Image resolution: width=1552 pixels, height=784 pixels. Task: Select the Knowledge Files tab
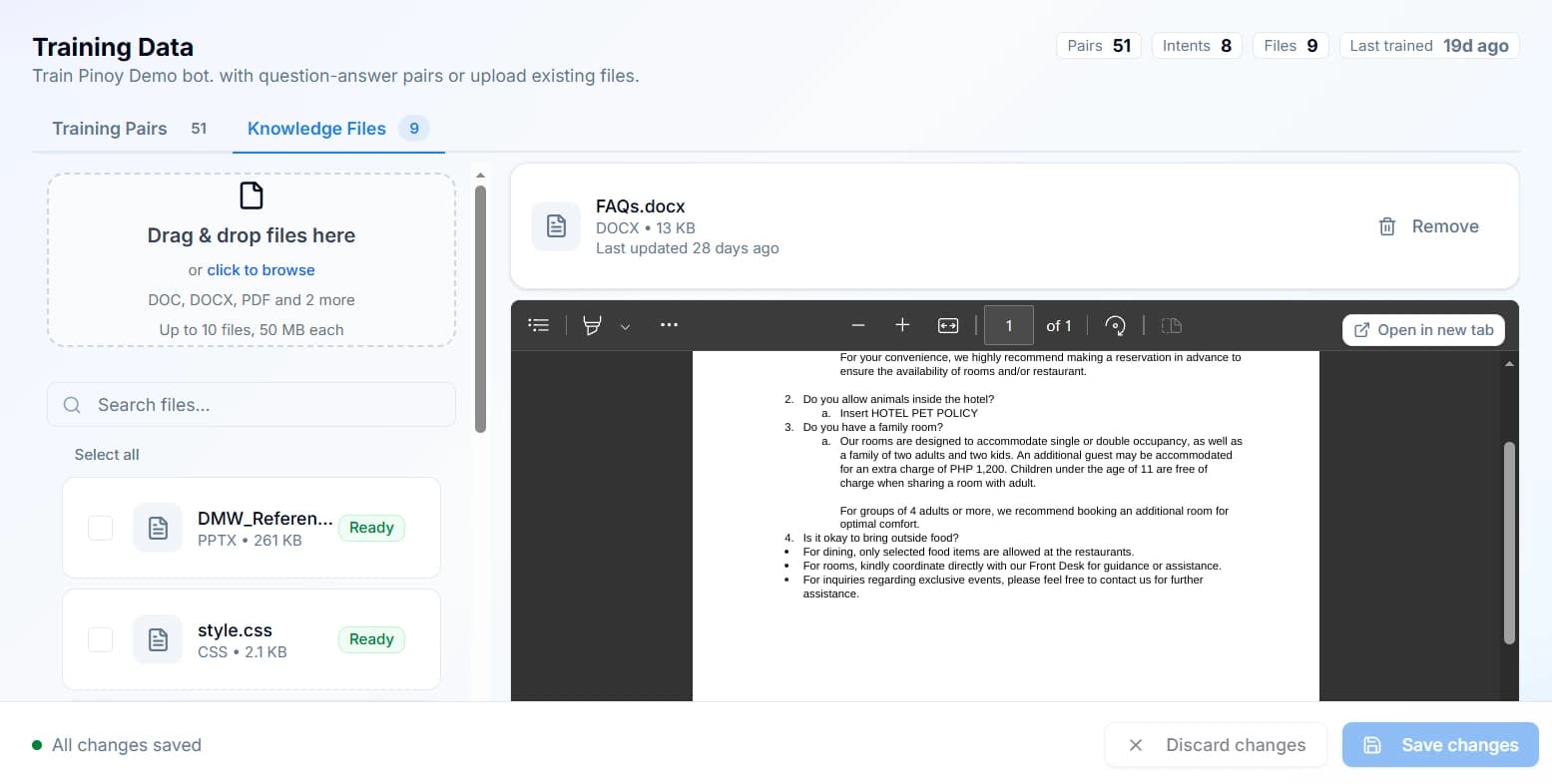click(338, 129)
